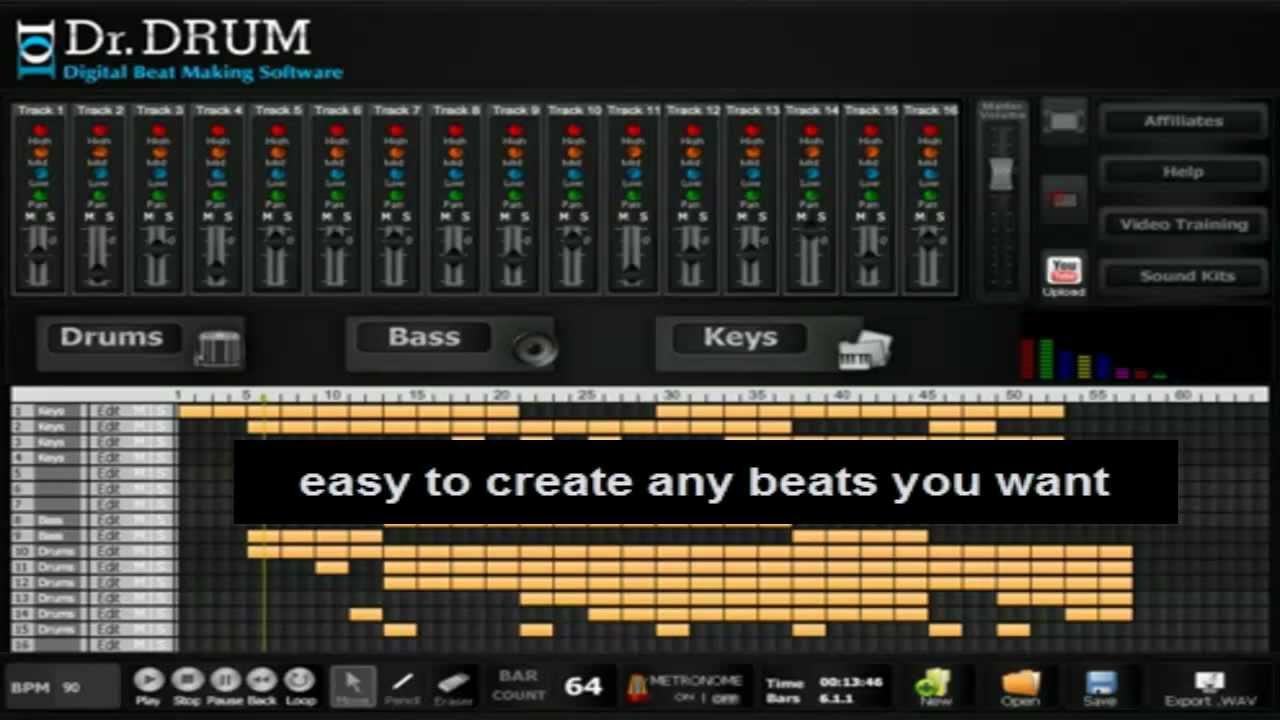Click the Time display 00:13:46
The image size is (1280, 720).
[x=850, y=681]
